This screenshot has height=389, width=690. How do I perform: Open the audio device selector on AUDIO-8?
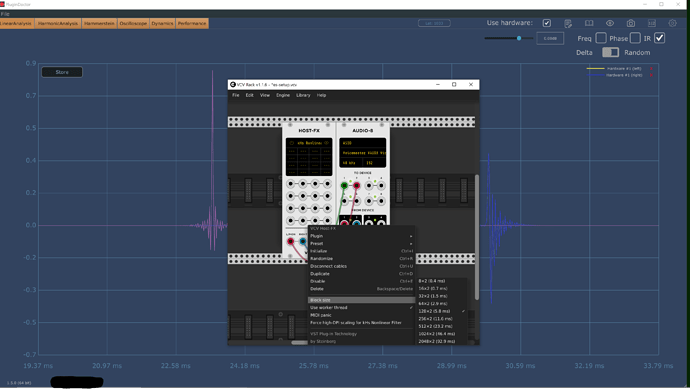pyautogui.click(x=363, y=153)
